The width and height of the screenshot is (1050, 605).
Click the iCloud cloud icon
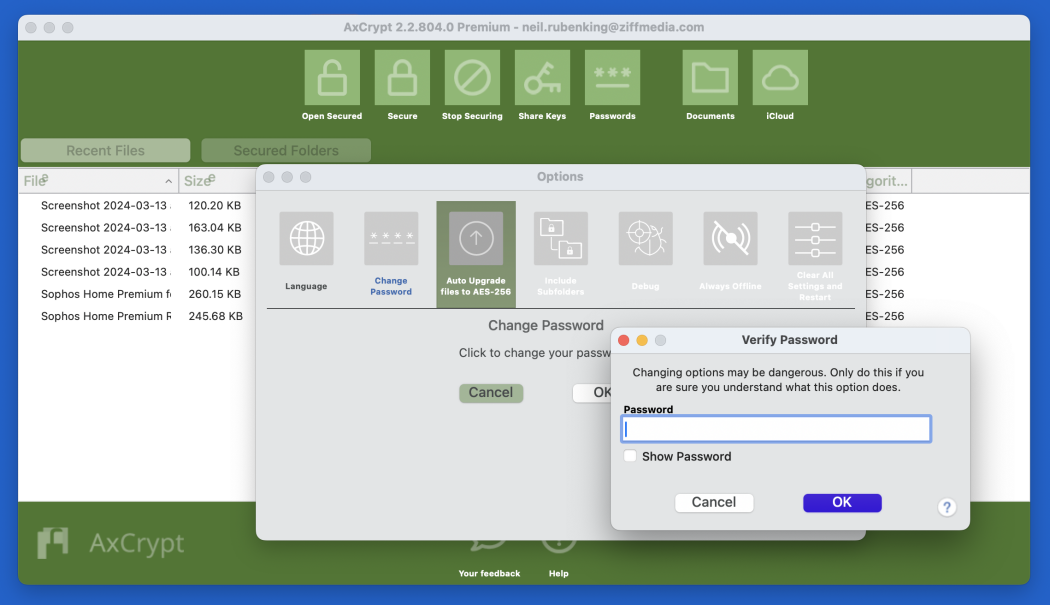coord(779,77)
